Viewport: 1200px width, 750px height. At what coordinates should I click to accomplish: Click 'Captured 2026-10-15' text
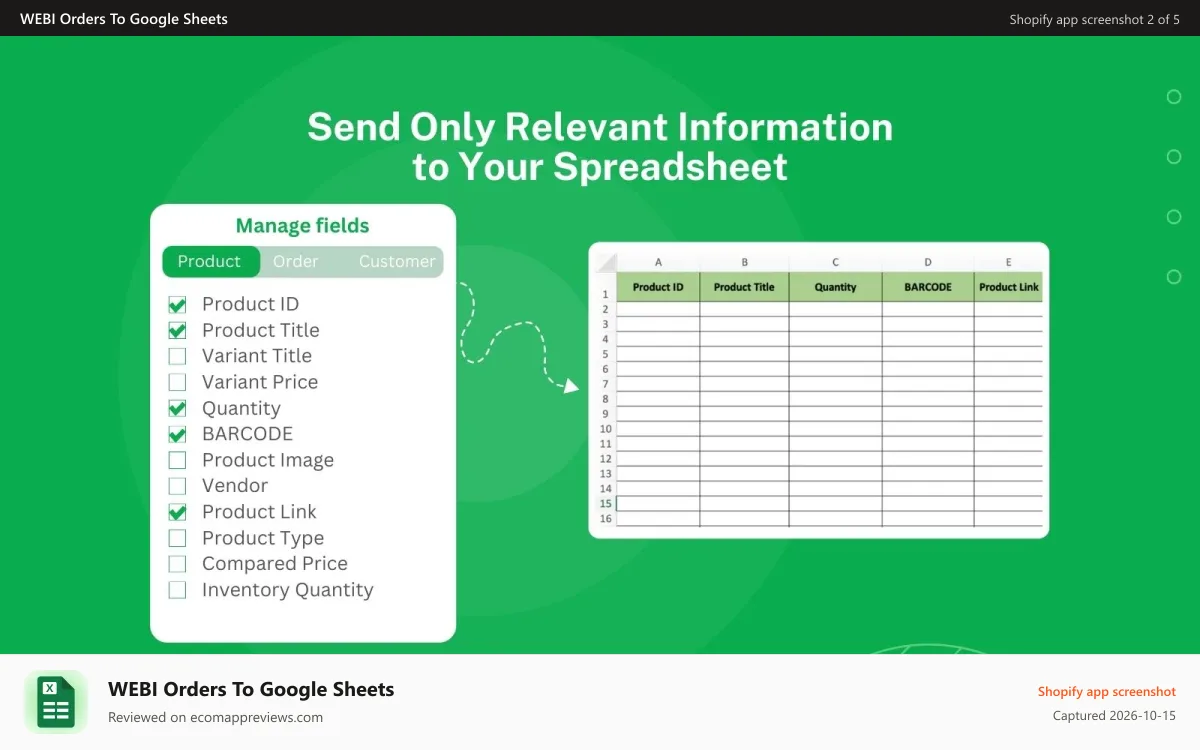1114,716
